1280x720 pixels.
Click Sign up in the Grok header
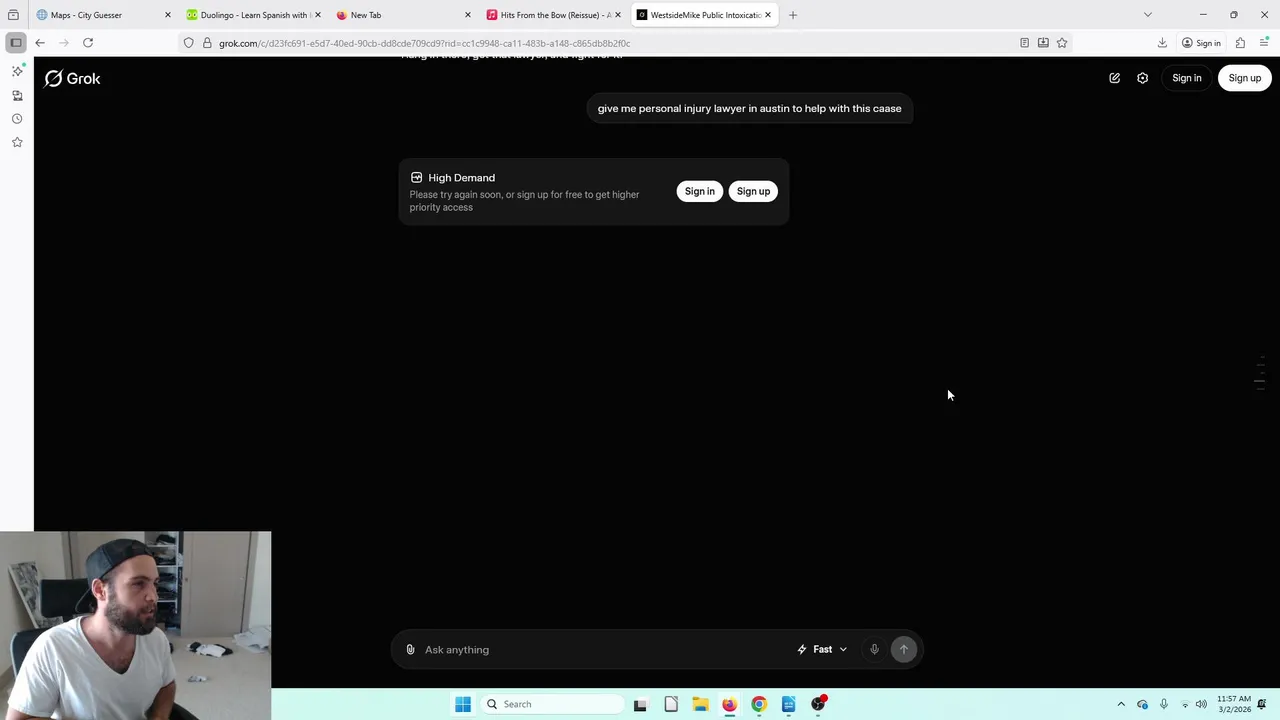1245,78
